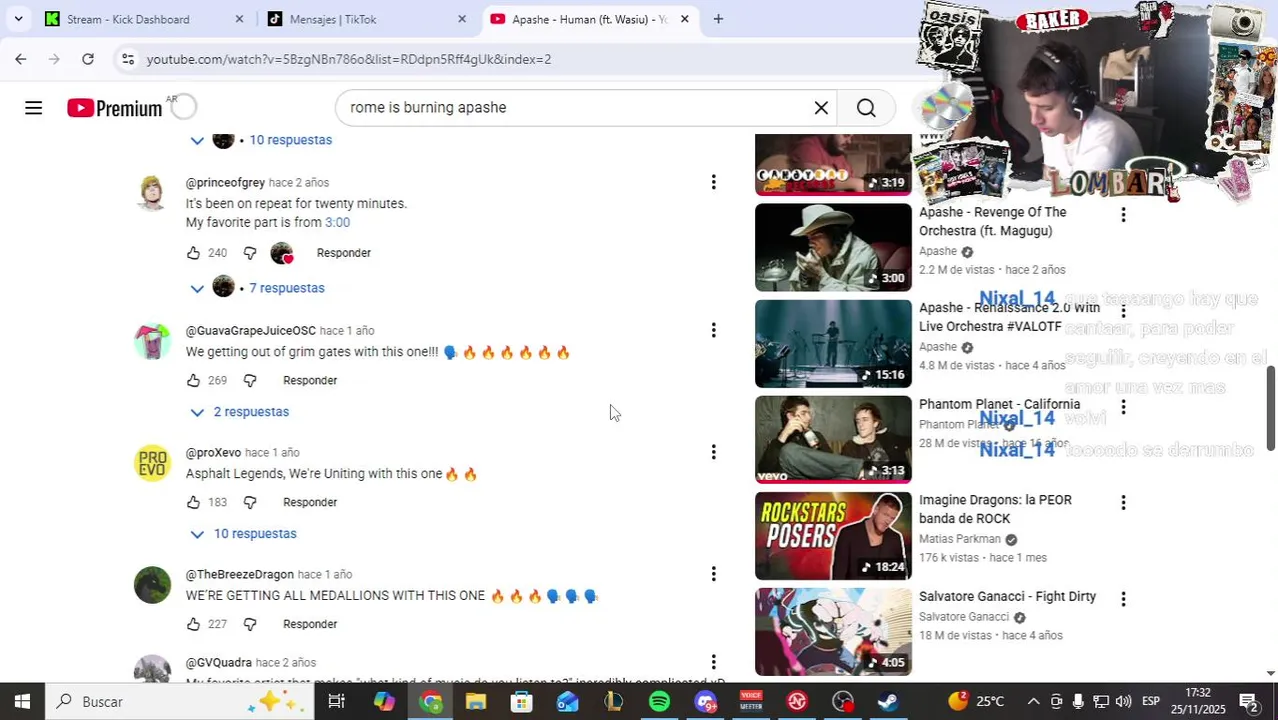1278x720 pixels.
Task: Jump to timestamp 3:00 link
Action: pyautogui.click(x=337, y=223)
